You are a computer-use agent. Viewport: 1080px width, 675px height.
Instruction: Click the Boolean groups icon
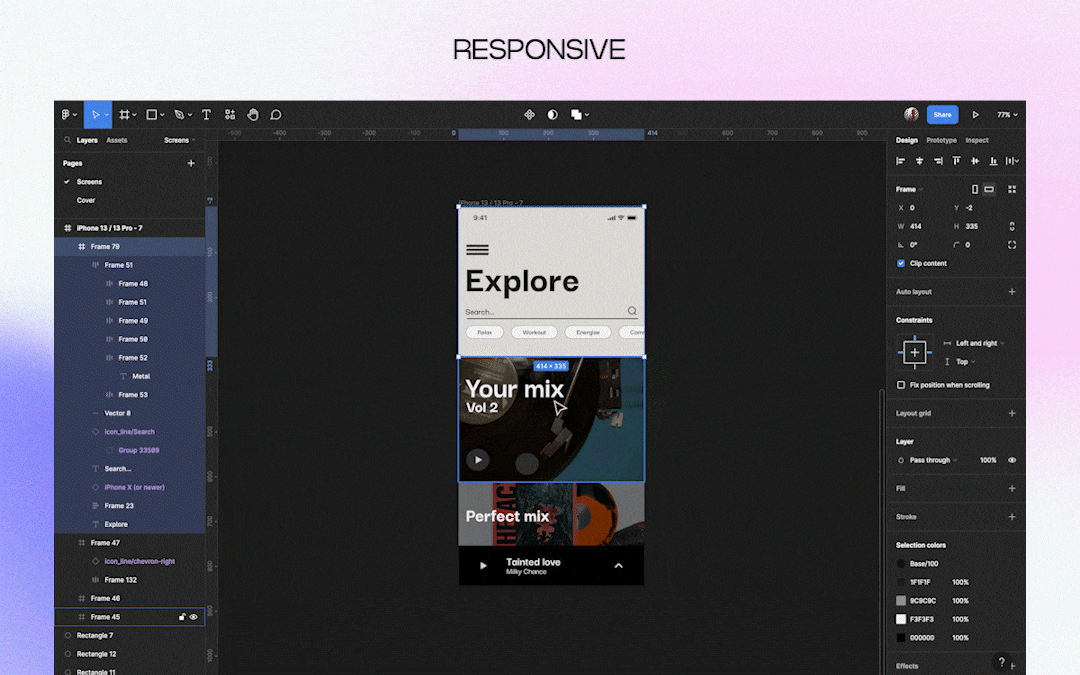[x=577, y=115]
